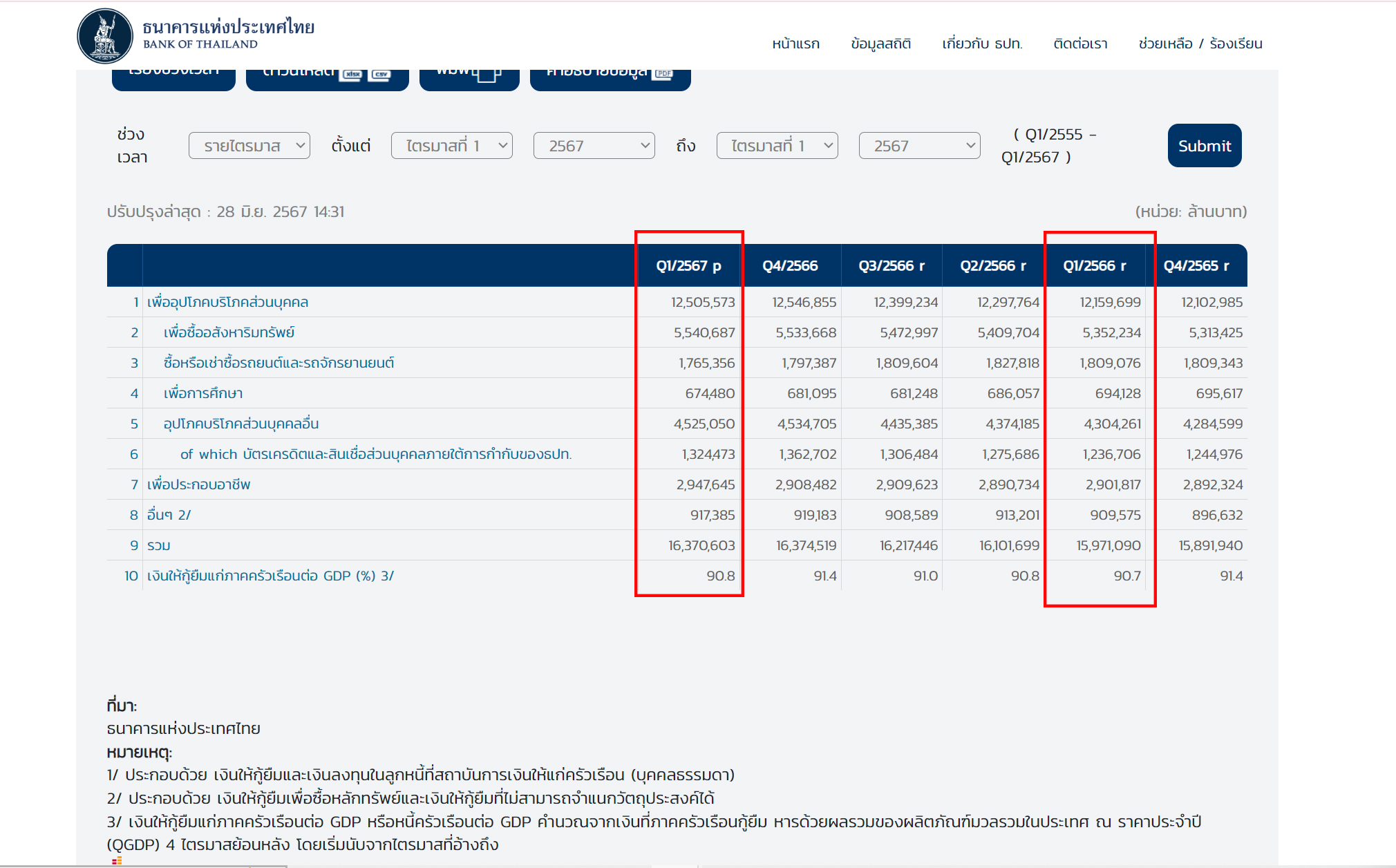Viewport: 1396px width, 868px height.
Task: Expand the start year 2567 dropdown
Action: tap(594, 146)
